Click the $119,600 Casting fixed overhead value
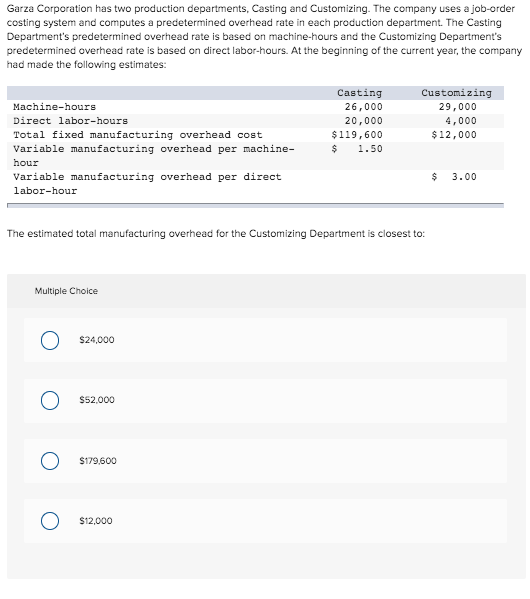Image resolution: width=530 pixels, height=599 pixels. pos(357,135)
